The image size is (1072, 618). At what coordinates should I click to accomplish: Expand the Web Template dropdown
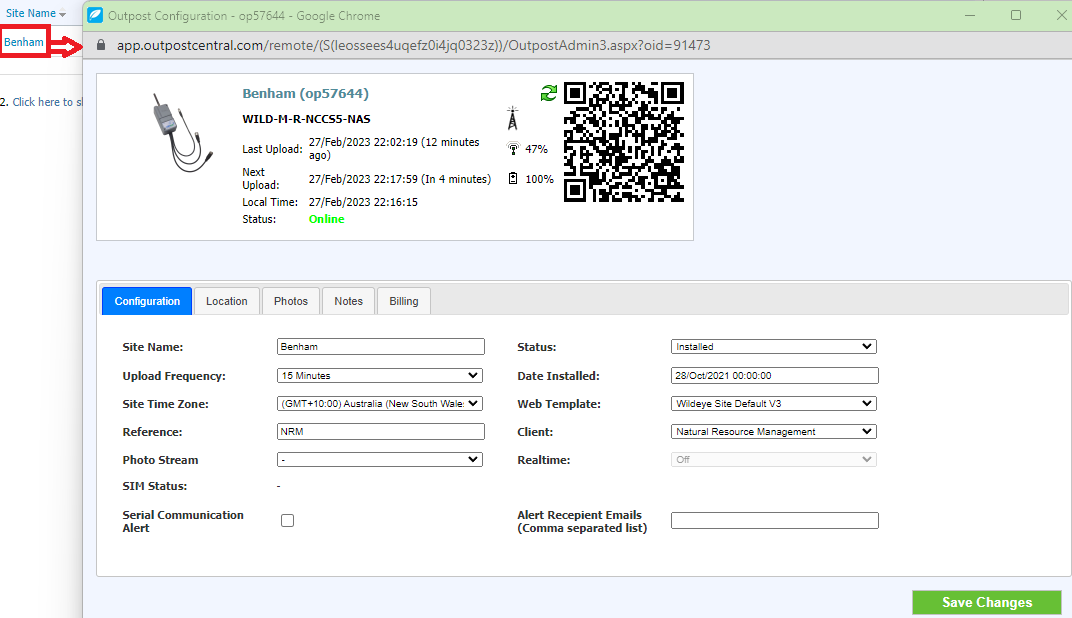773,404
